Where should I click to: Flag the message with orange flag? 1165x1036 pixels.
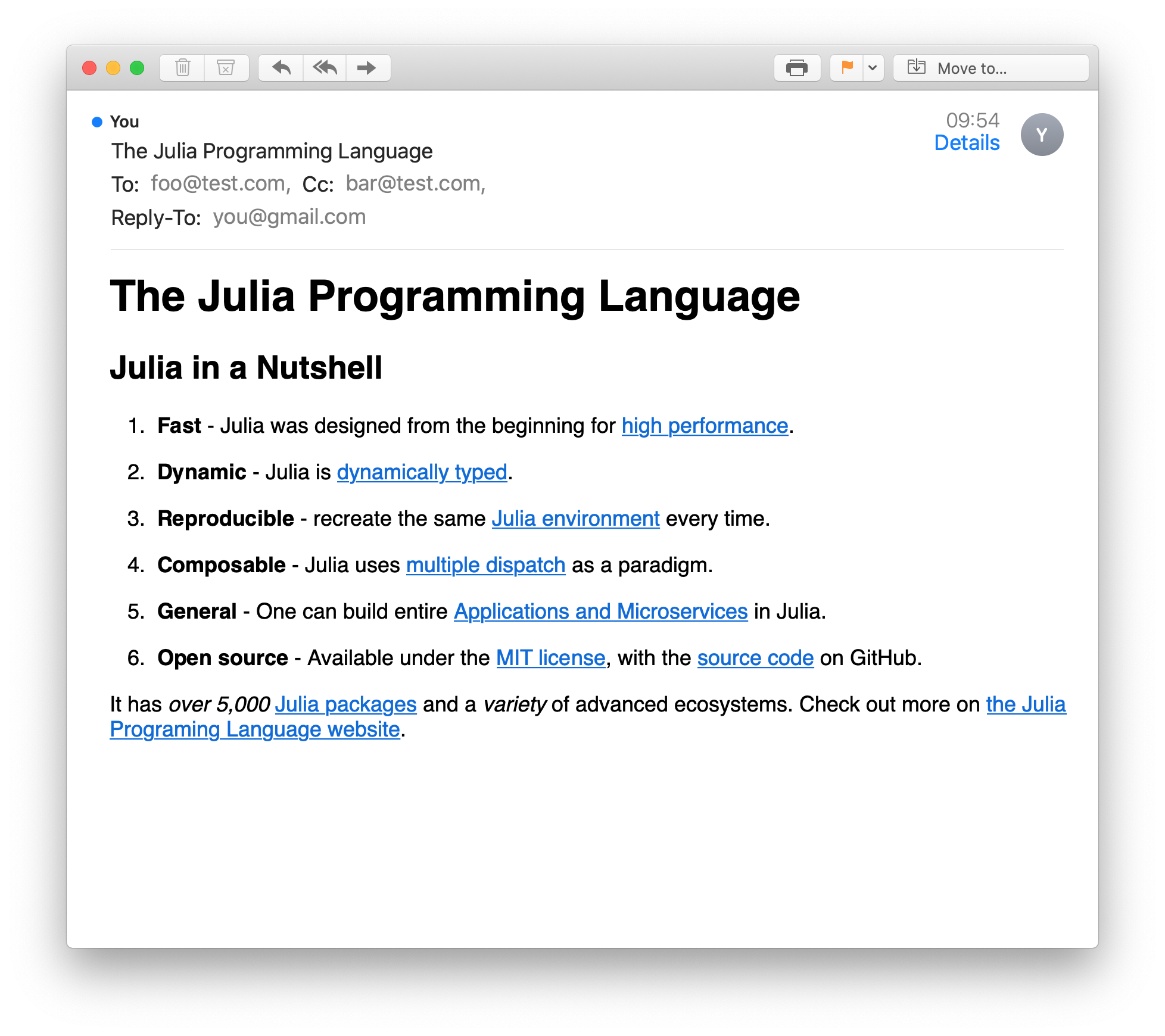coord(847,68)
